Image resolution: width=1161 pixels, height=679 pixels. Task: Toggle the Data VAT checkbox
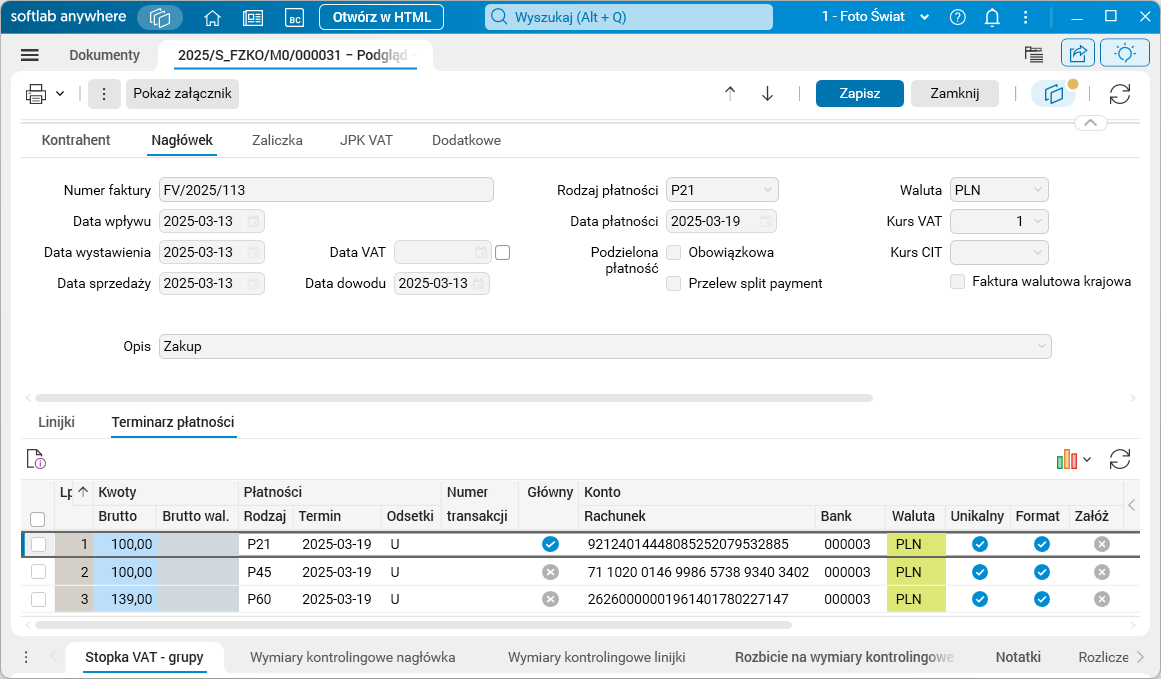503,252
